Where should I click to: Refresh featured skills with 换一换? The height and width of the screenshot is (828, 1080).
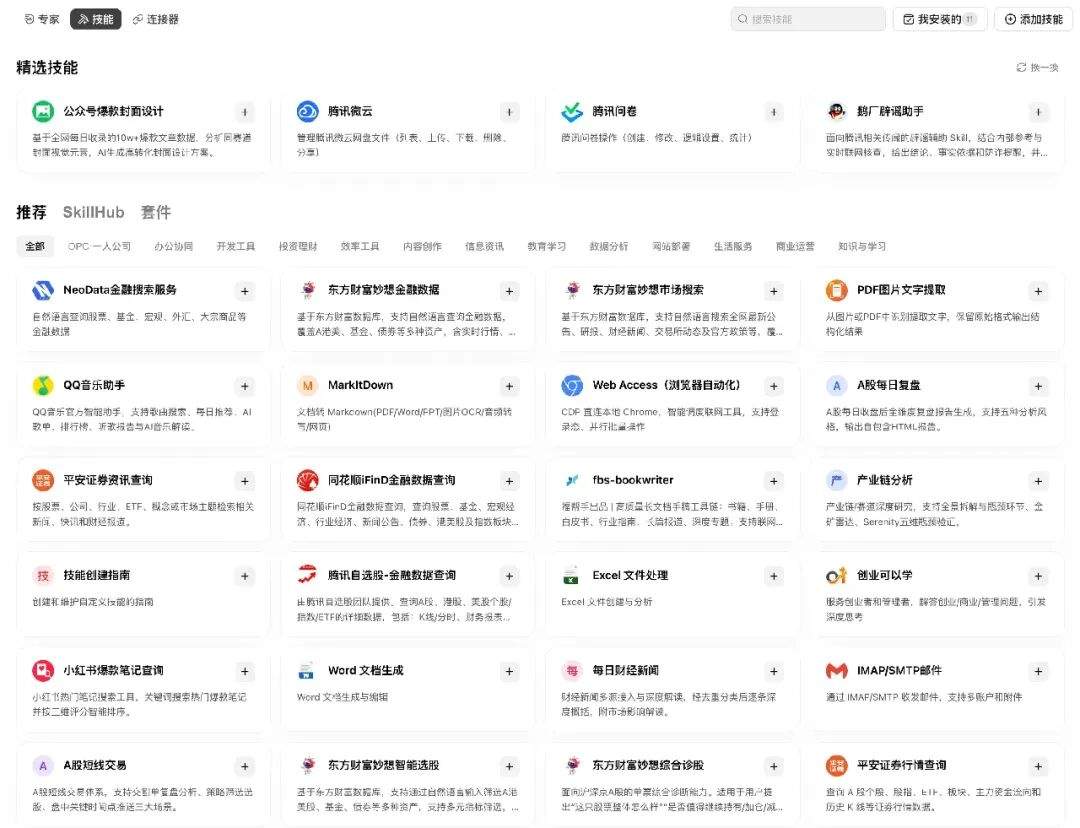(x=1037, y=68)
